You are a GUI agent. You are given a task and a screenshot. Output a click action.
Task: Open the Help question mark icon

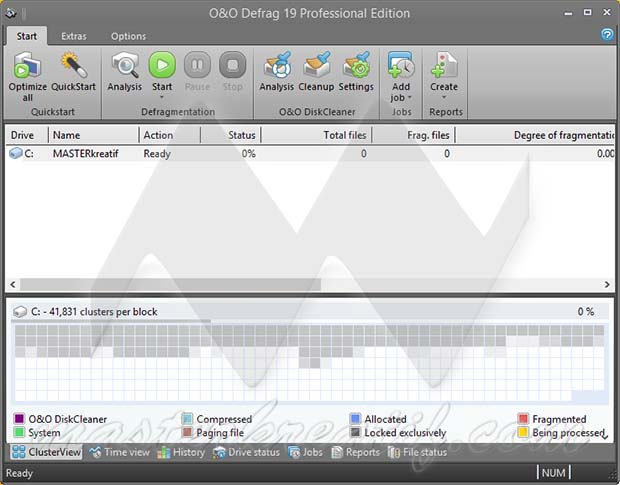[607, 34]
